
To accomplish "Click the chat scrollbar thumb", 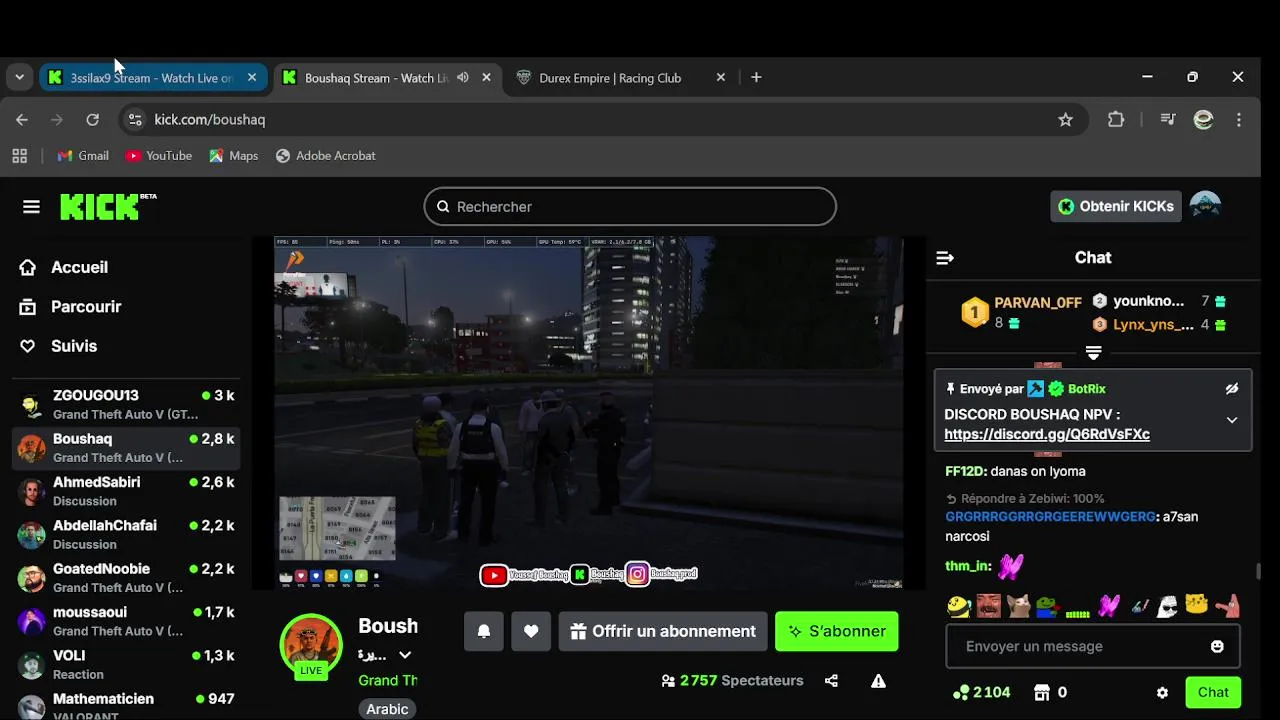I will click(x=1257, y=571).
